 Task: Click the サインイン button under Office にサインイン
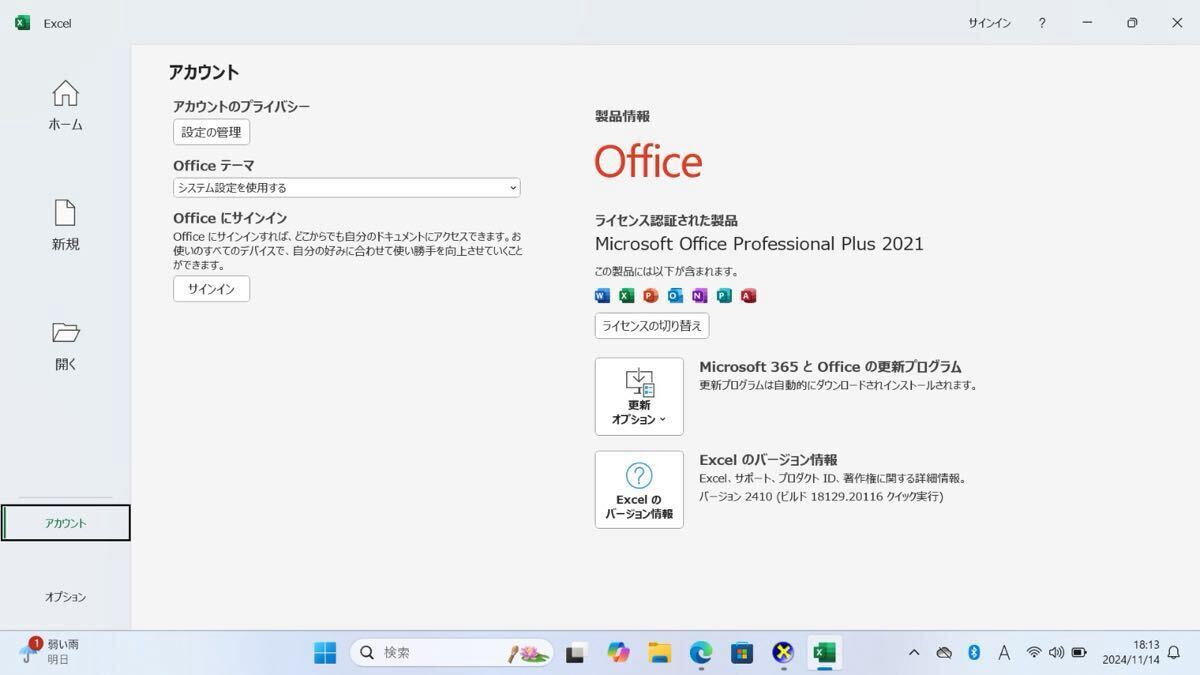[x=211, y=289]
